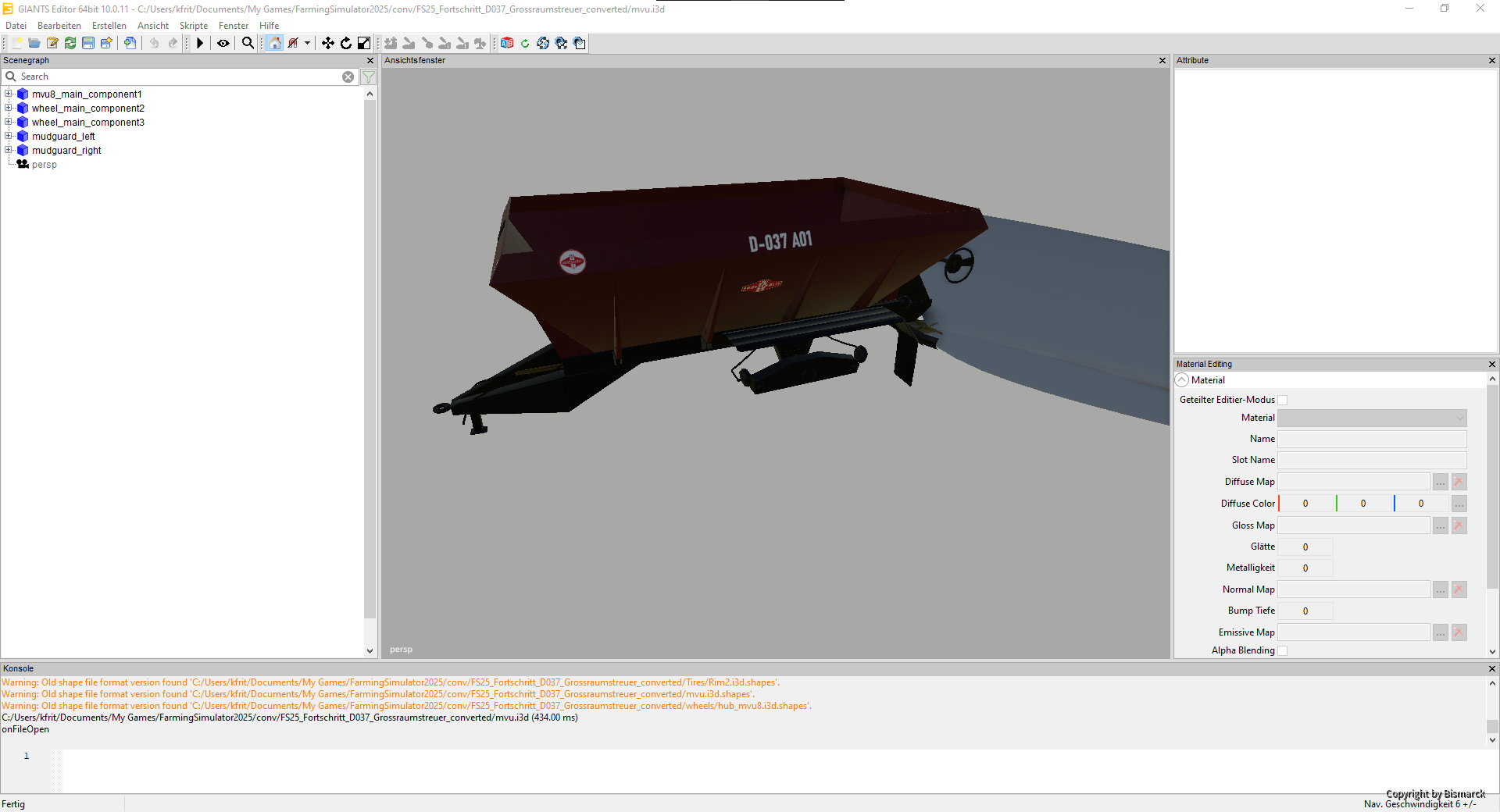Expand mudguard_right node
Image resolution: width=1500 pixels, height=812 pixels.
9,150
